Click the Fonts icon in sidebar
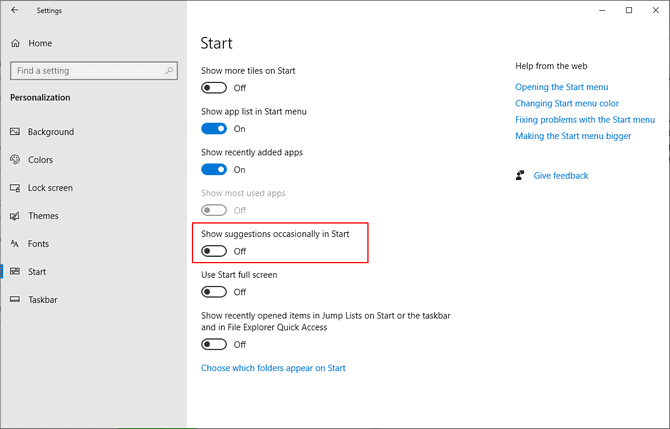Viewport: 670px width, 429px height. (x=15, y=244)
